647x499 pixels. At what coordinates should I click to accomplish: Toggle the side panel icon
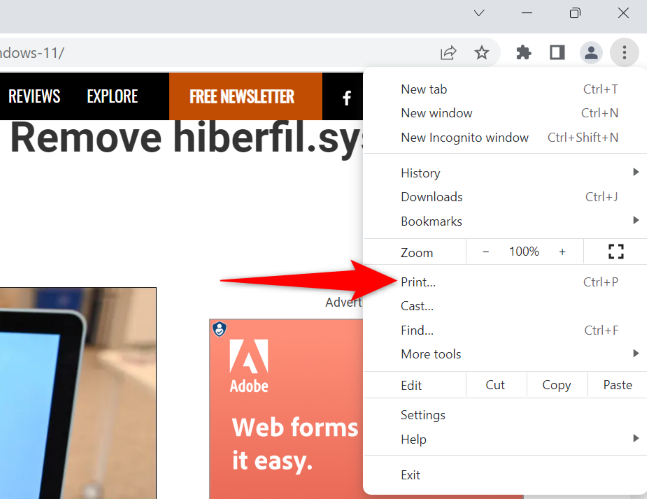[557, 53]
